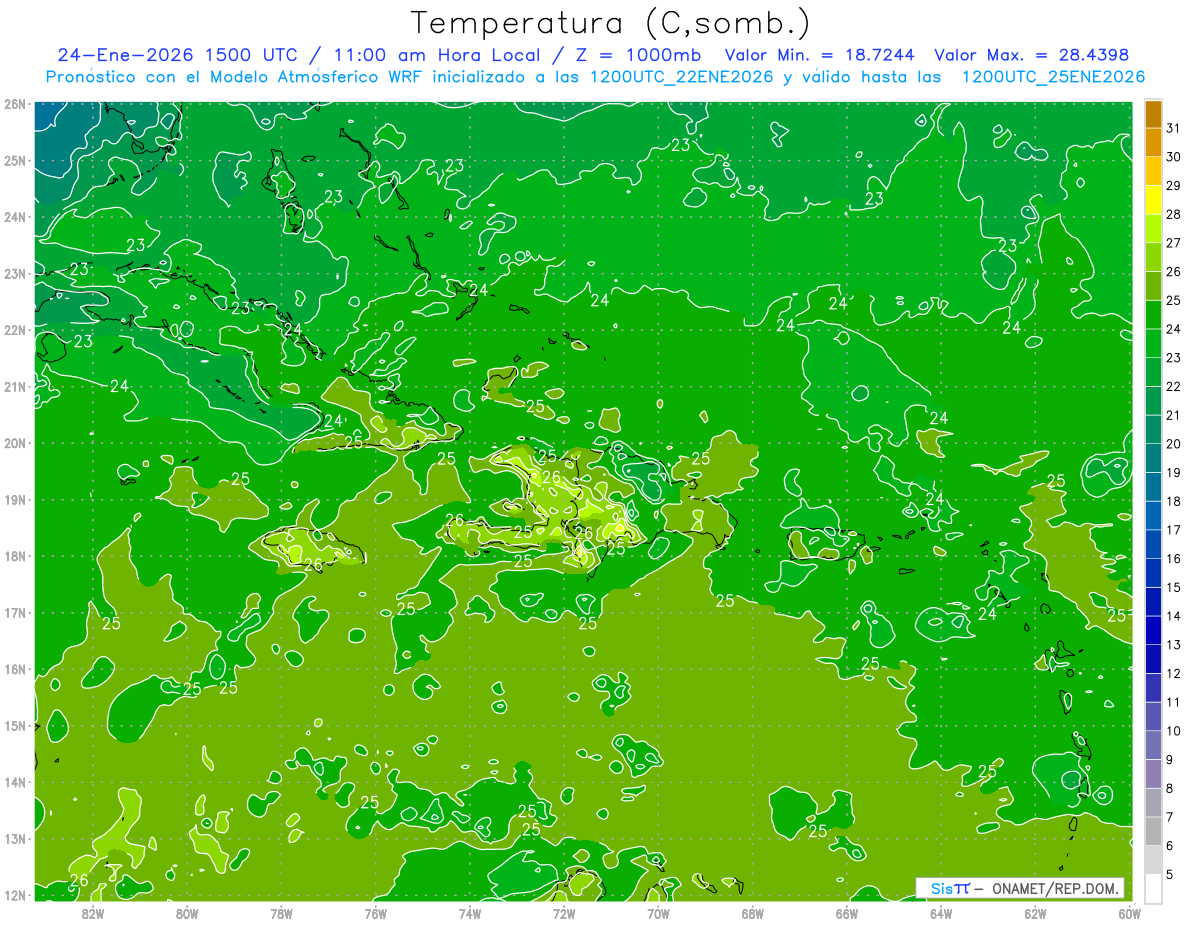Click the longitude label '76W'
This screenshot has width=1200, height=927.
[375, 912]
